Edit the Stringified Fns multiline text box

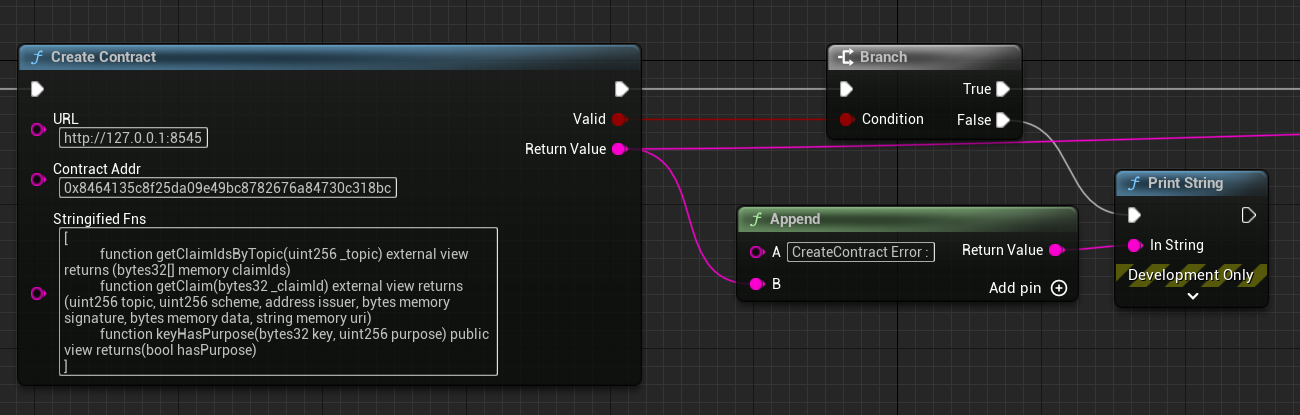click(278, 301)
